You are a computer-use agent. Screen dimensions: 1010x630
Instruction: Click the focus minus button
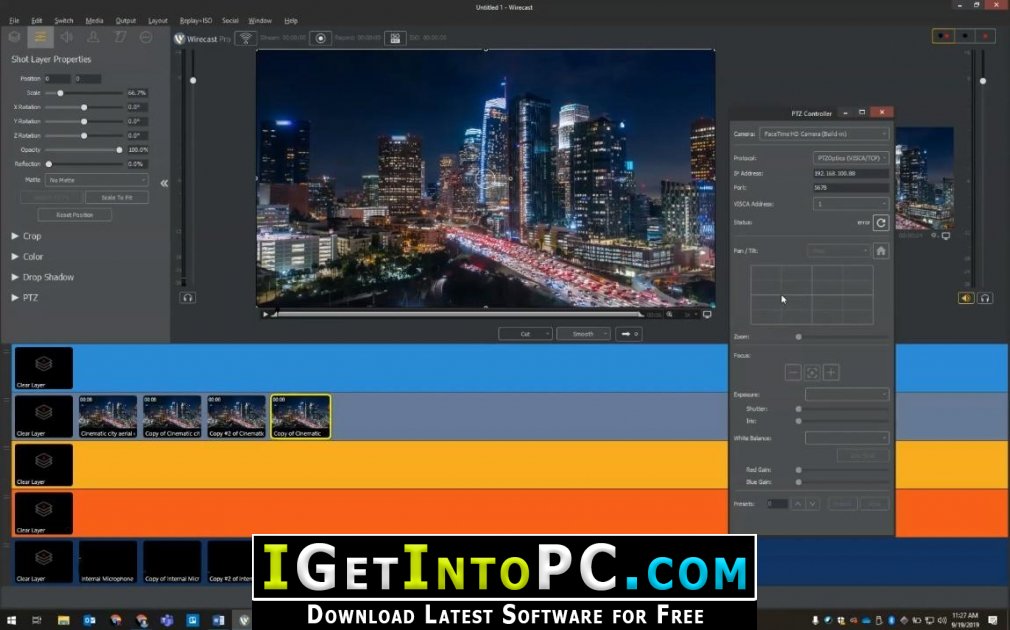794,372
